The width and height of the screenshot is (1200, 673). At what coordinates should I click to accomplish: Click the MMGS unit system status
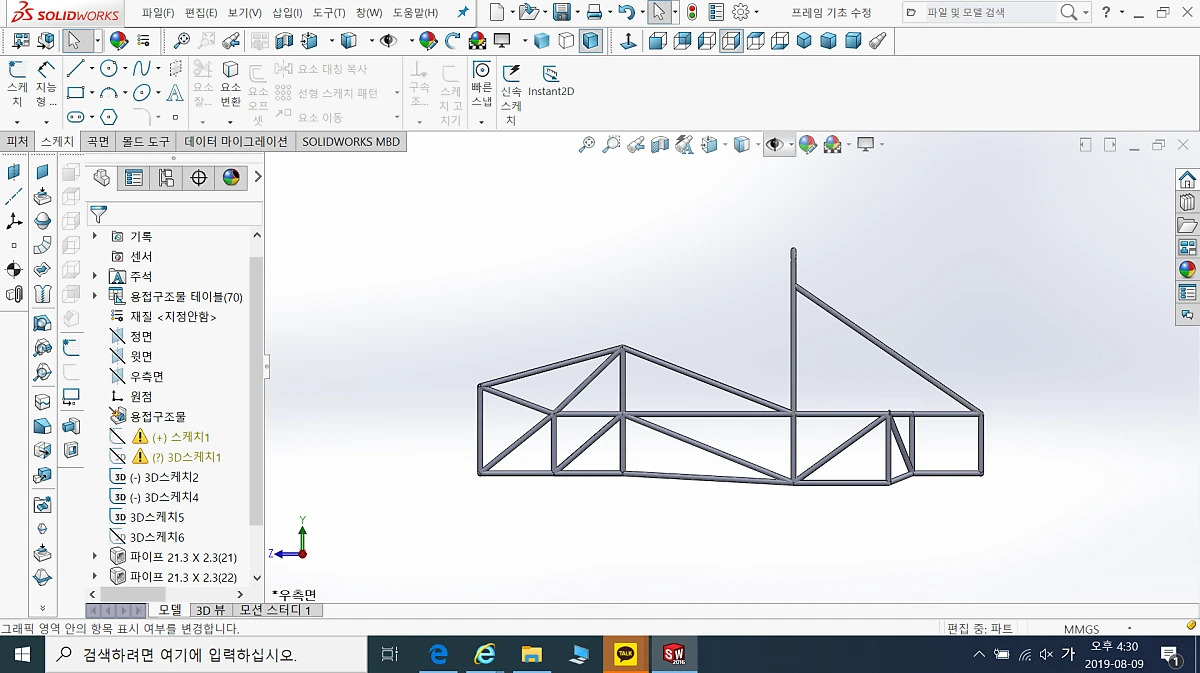coord(1081,629)
